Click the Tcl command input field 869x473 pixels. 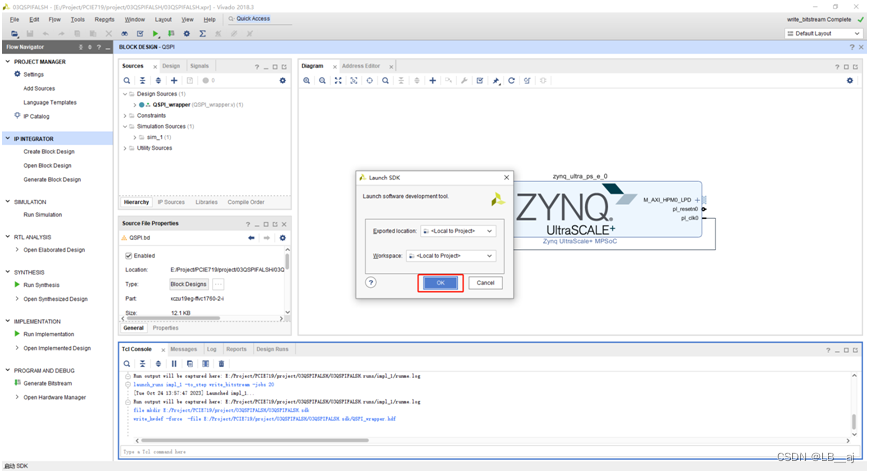(488, 452)
